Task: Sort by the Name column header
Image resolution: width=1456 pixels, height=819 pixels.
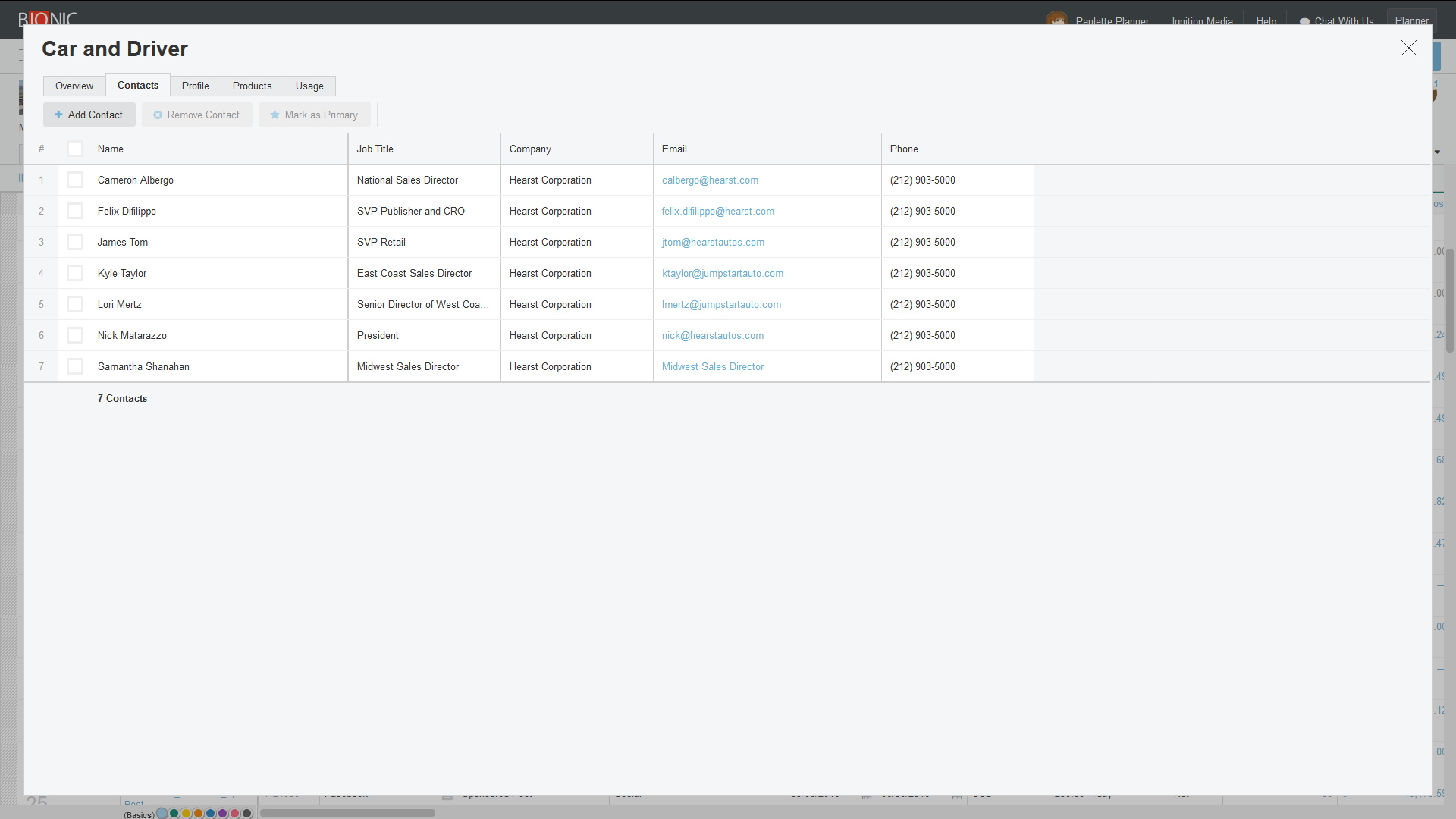Action: (111, 149)
